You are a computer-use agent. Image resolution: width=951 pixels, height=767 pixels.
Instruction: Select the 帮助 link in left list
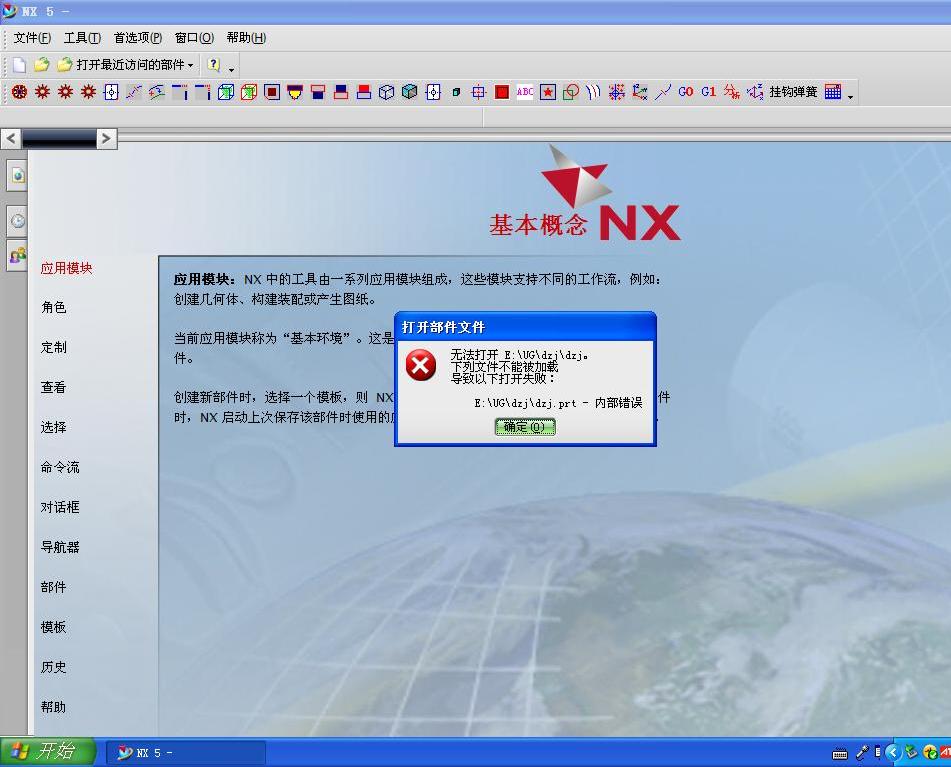pos(53,708)
